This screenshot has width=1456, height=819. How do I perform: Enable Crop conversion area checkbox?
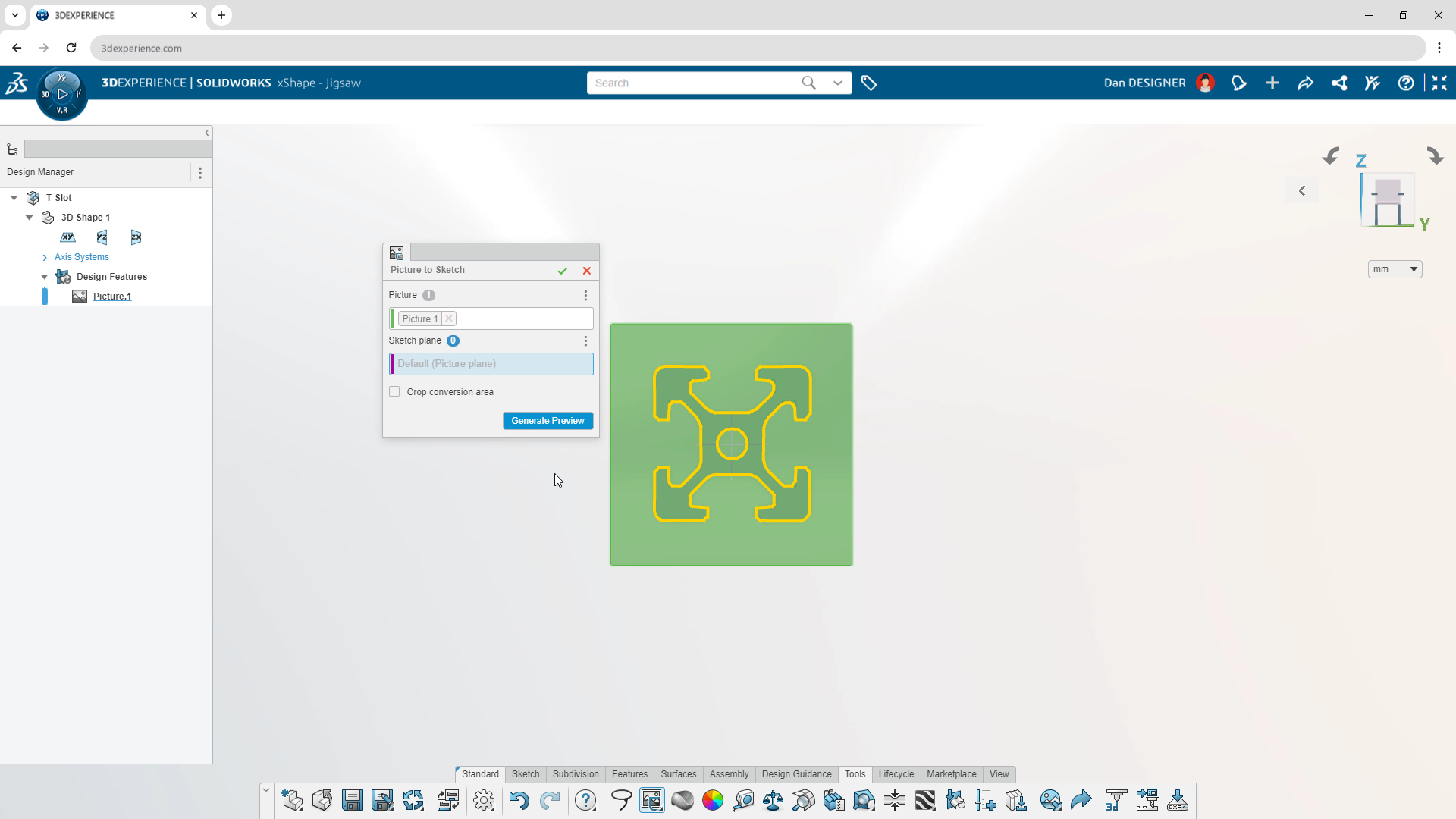click(394, 391)
